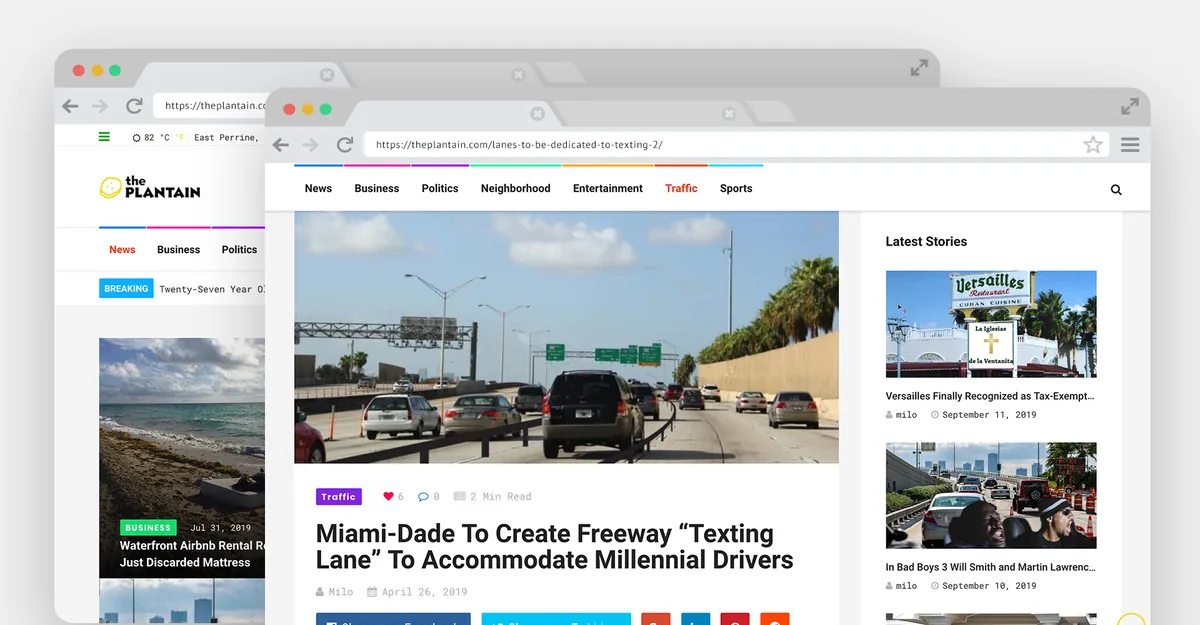
Task: Reload the texting lane article page
Action: [345, 145]
